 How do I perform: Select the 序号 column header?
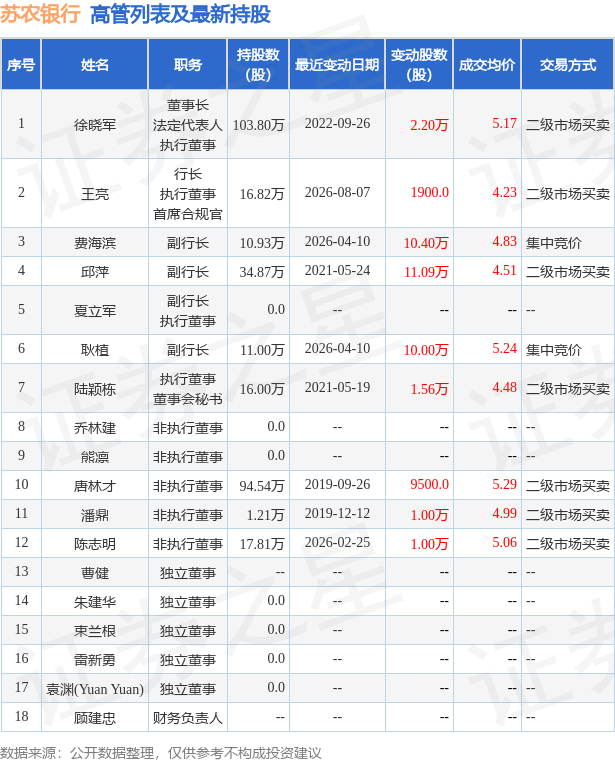click(21, 65)
